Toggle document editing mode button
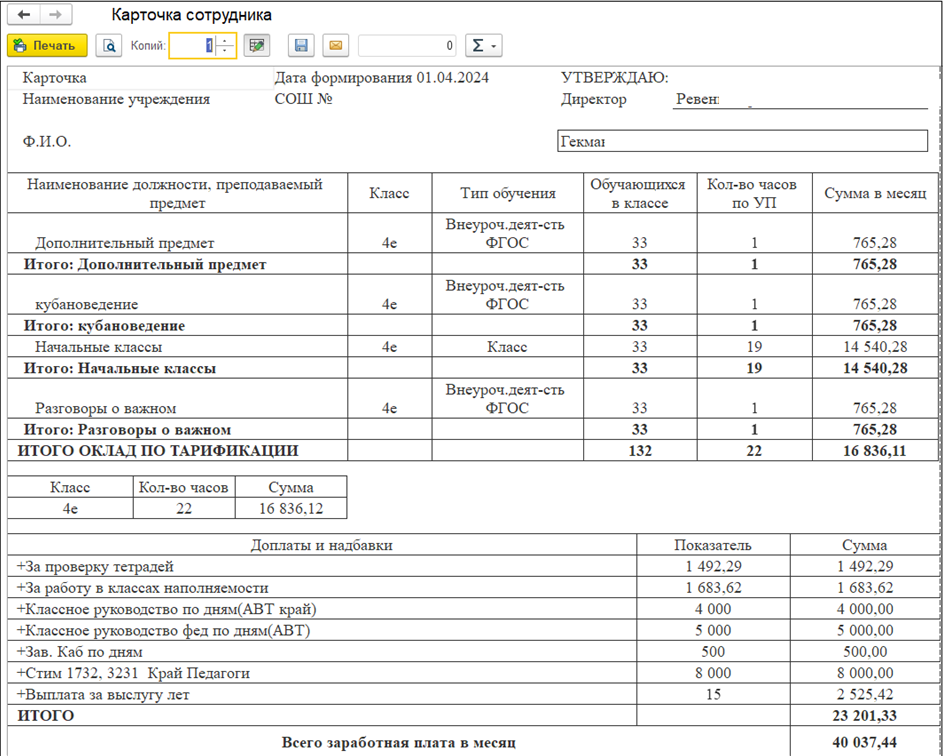 pos(257,46)
